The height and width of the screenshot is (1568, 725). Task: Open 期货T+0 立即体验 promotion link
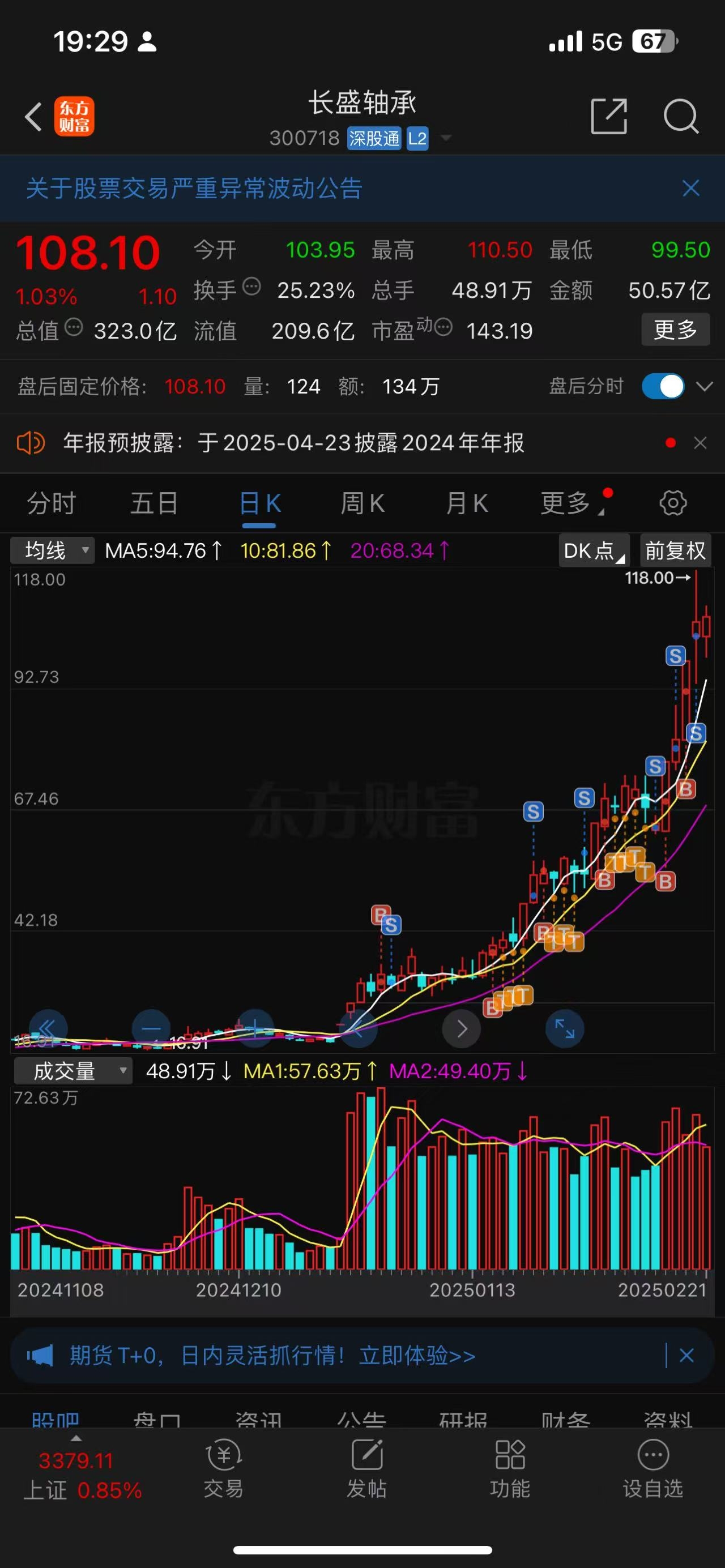point(272,1356)
